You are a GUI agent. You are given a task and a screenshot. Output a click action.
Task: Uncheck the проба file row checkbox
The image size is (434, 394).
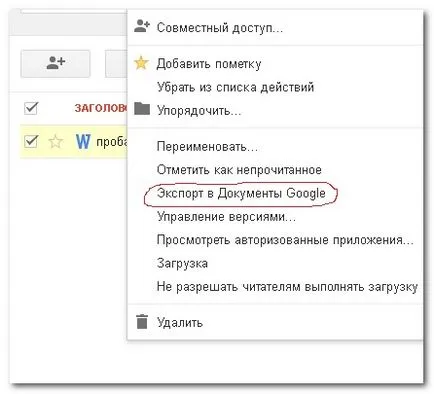(x=31, y=141)
